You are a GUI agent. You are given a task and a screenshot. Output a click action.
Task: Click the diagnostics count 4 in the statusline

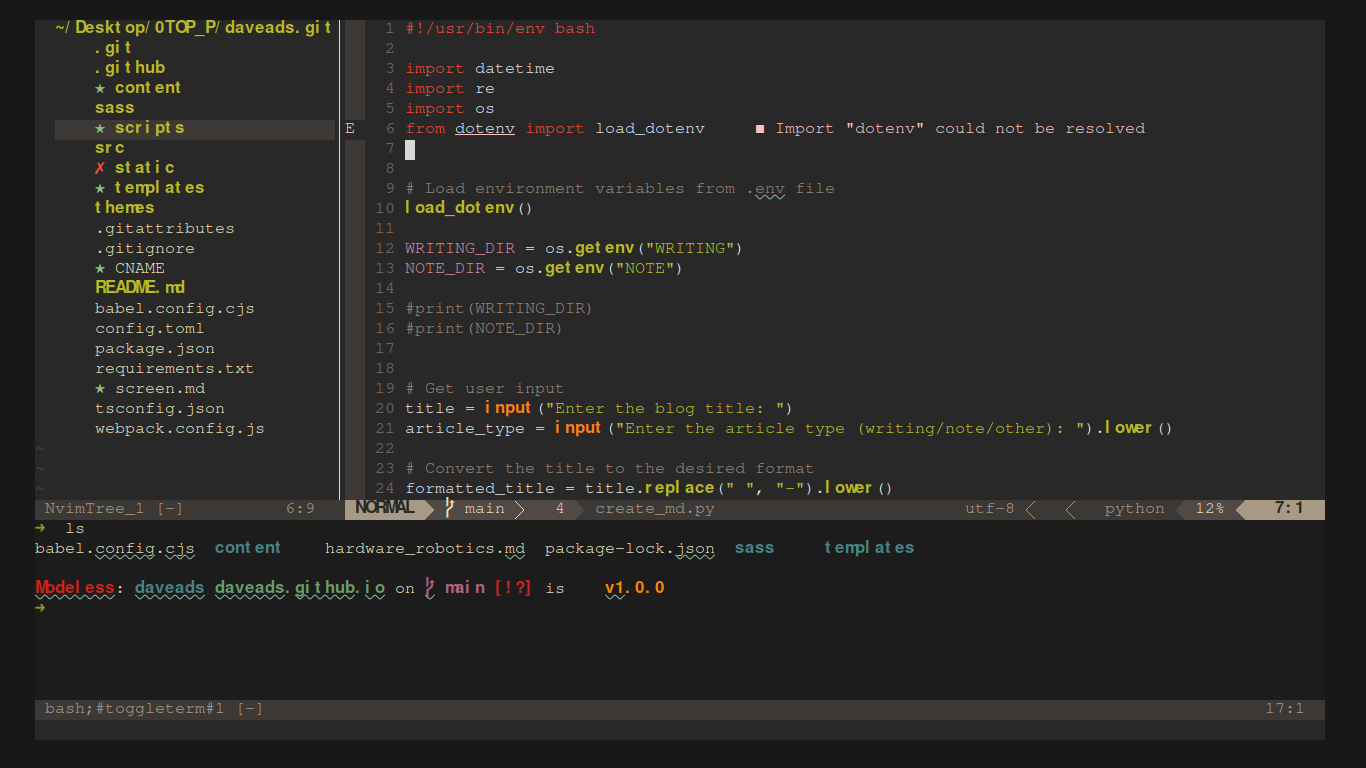coord(560,509)
